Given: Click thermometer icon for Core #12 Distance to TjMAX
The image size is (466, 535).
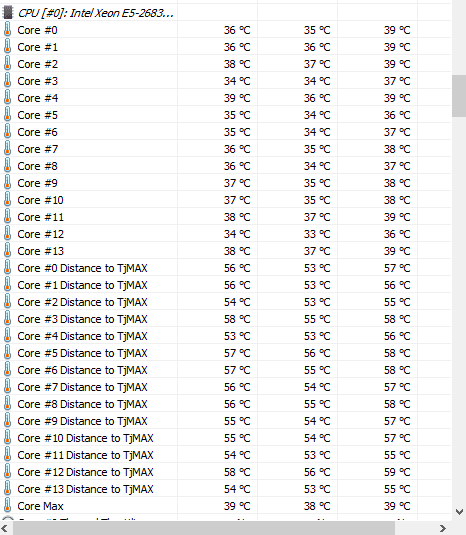Looking at the screenshot, I should (7, 472).
